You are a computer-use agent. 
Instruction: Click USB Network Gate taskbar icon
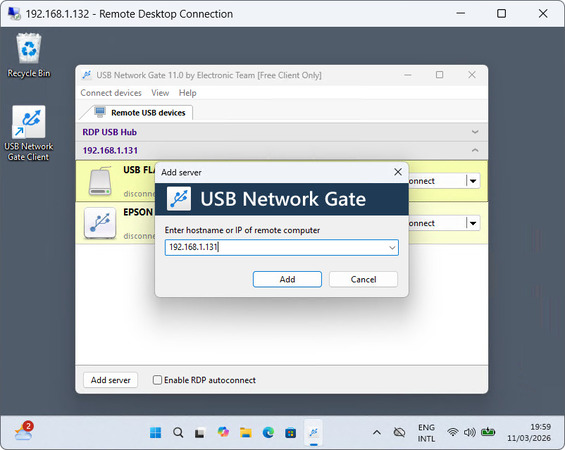pyautogui.click(x=313, y=432)
